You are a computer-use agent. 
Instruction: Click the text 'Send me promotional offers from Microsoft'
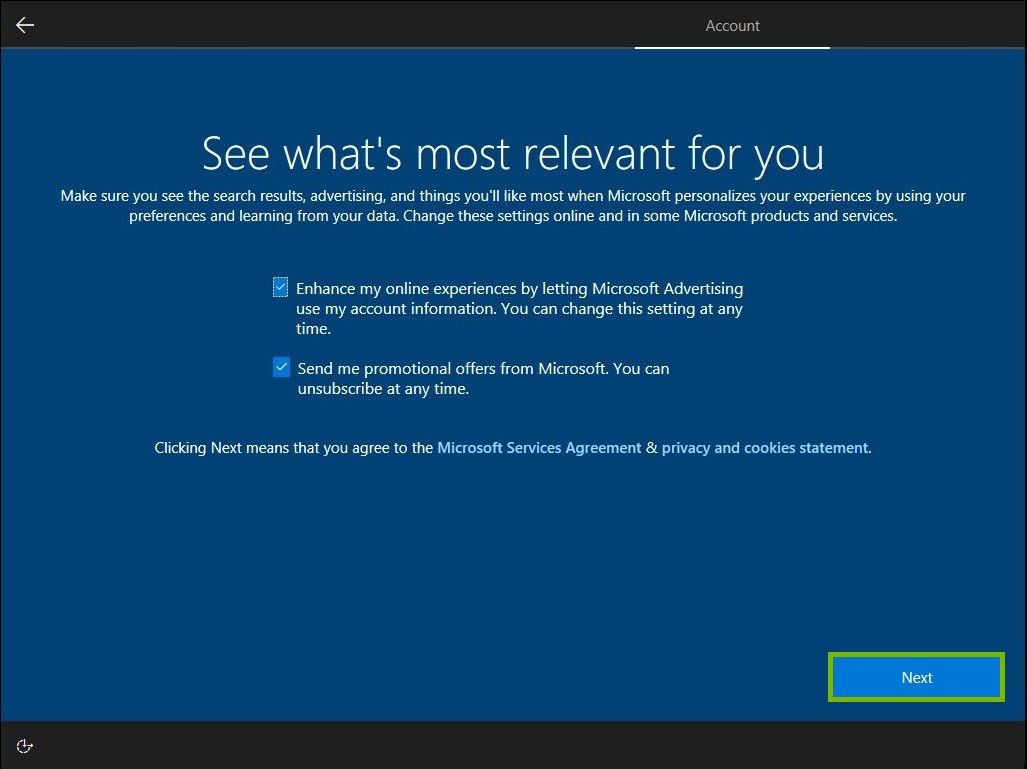pos(453,369)
